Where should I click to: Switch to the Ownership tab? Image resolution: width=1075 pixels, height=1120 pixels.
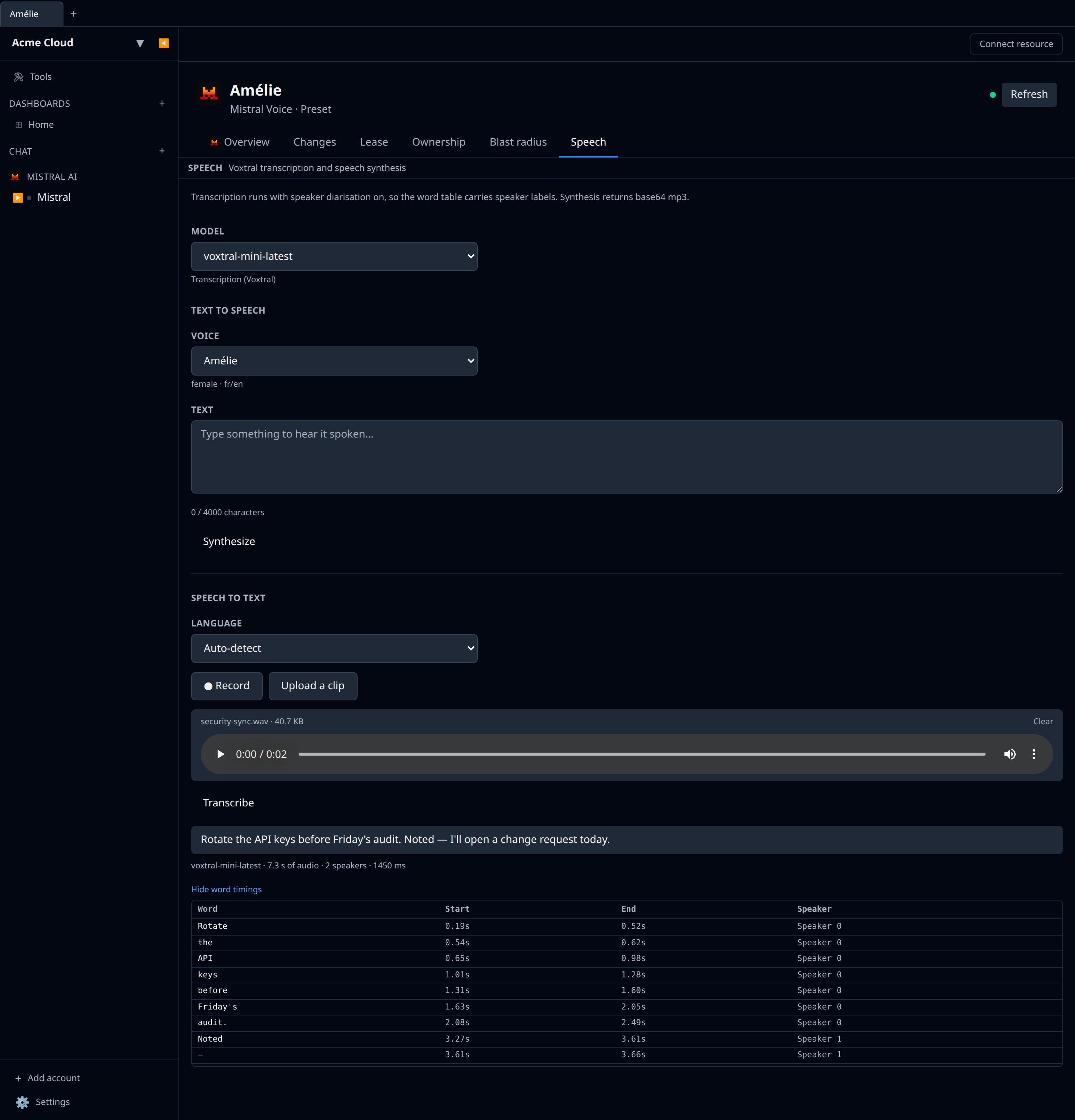(x=439, y=142)
